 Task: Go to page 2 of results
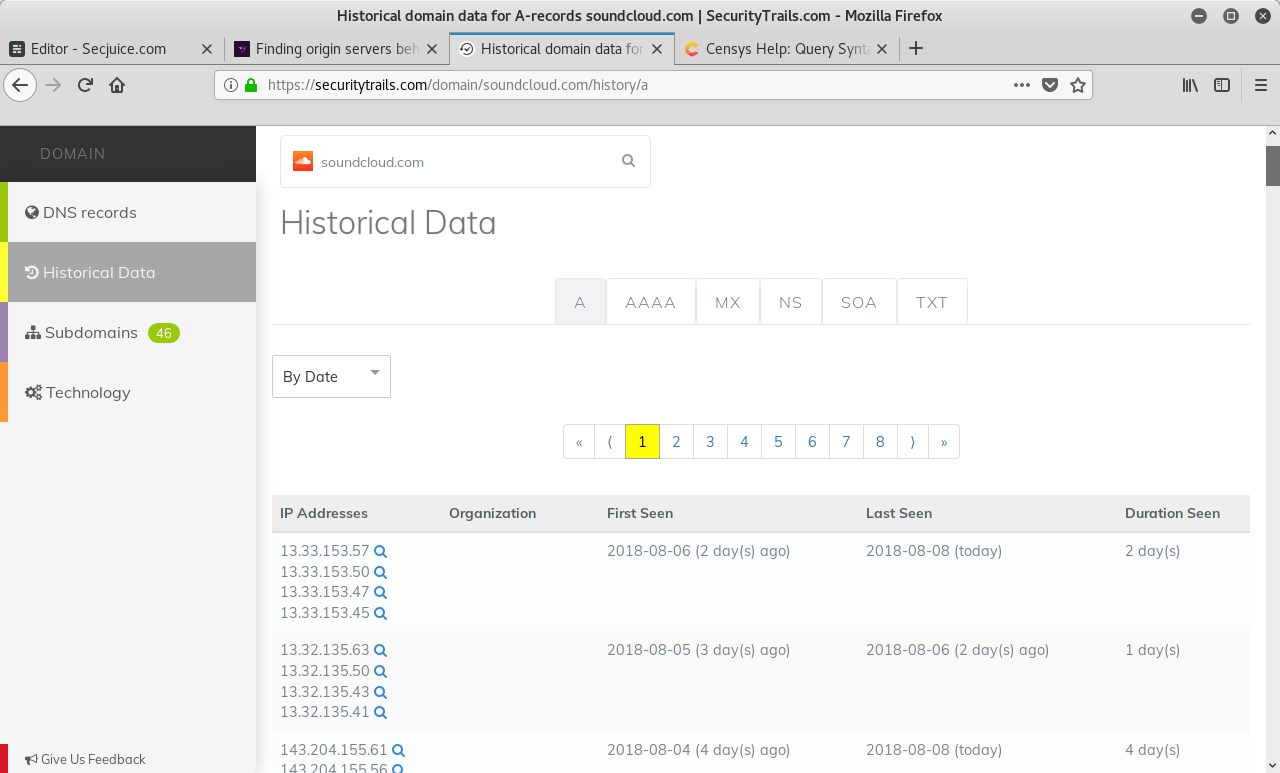pyautogui.click(x=676, y=442)
